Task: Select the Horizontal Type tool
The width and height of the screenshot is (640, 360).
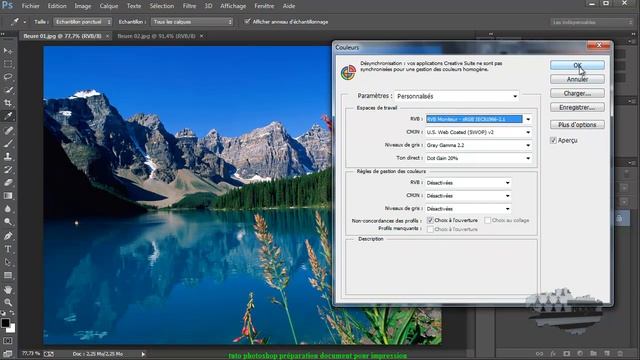Action: [x=8, y=249]
